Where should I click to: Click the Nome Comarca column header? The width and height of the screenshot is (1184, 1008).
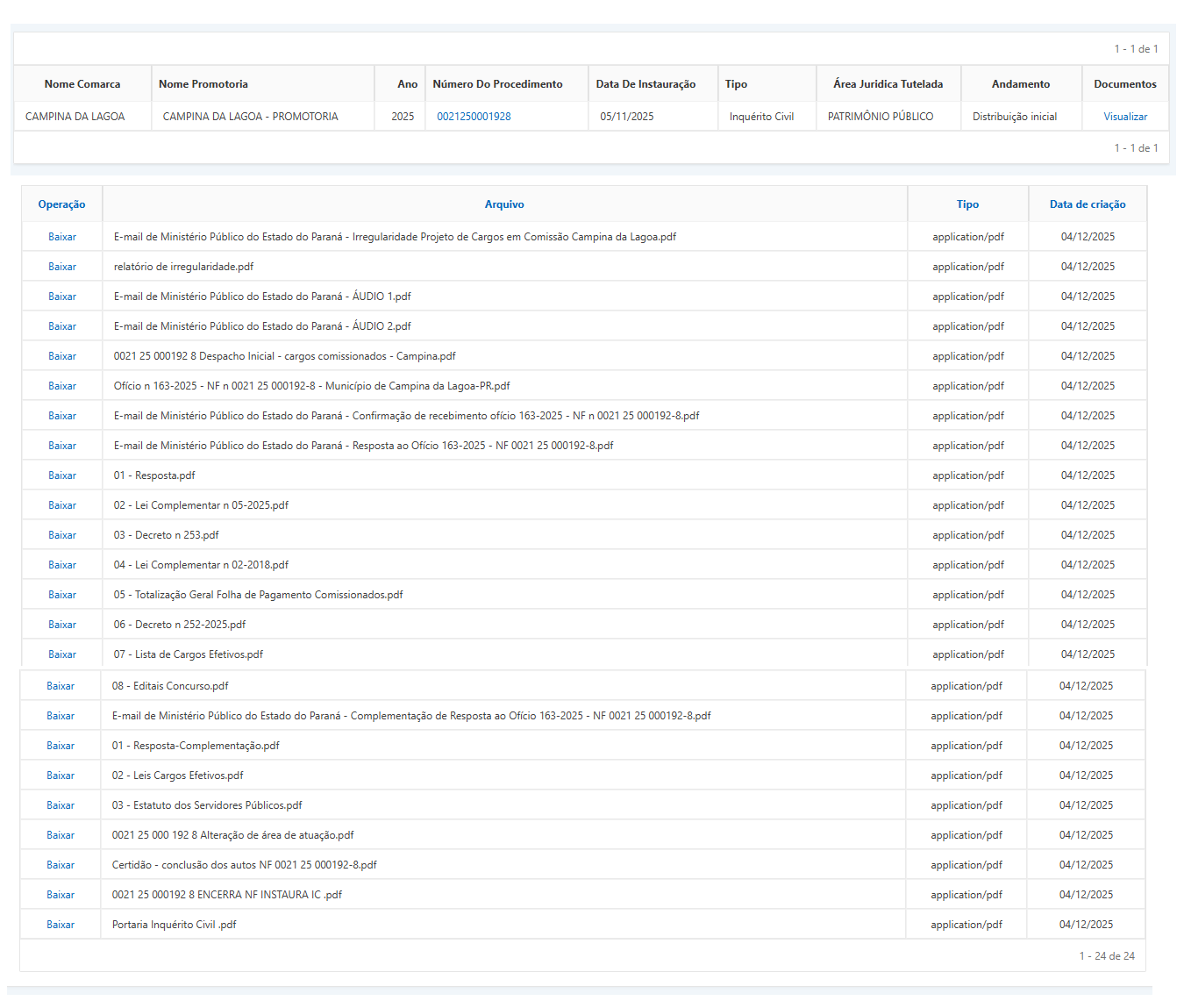coord(82,84)
